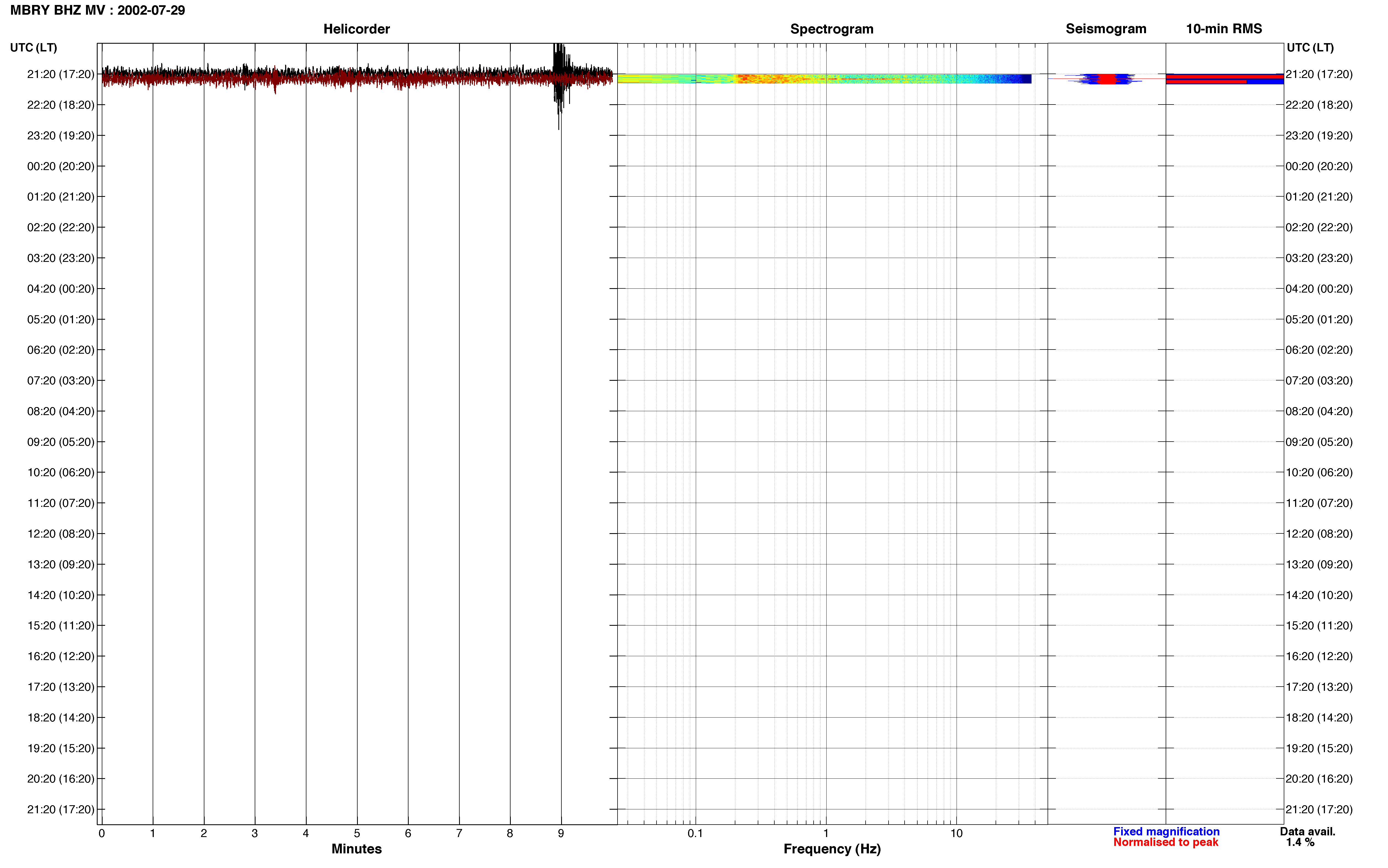Click the left 08:20 (04:20) time label
This screenshot has height=868, width=1388.
pyautogui.click(x=60, y=412)
